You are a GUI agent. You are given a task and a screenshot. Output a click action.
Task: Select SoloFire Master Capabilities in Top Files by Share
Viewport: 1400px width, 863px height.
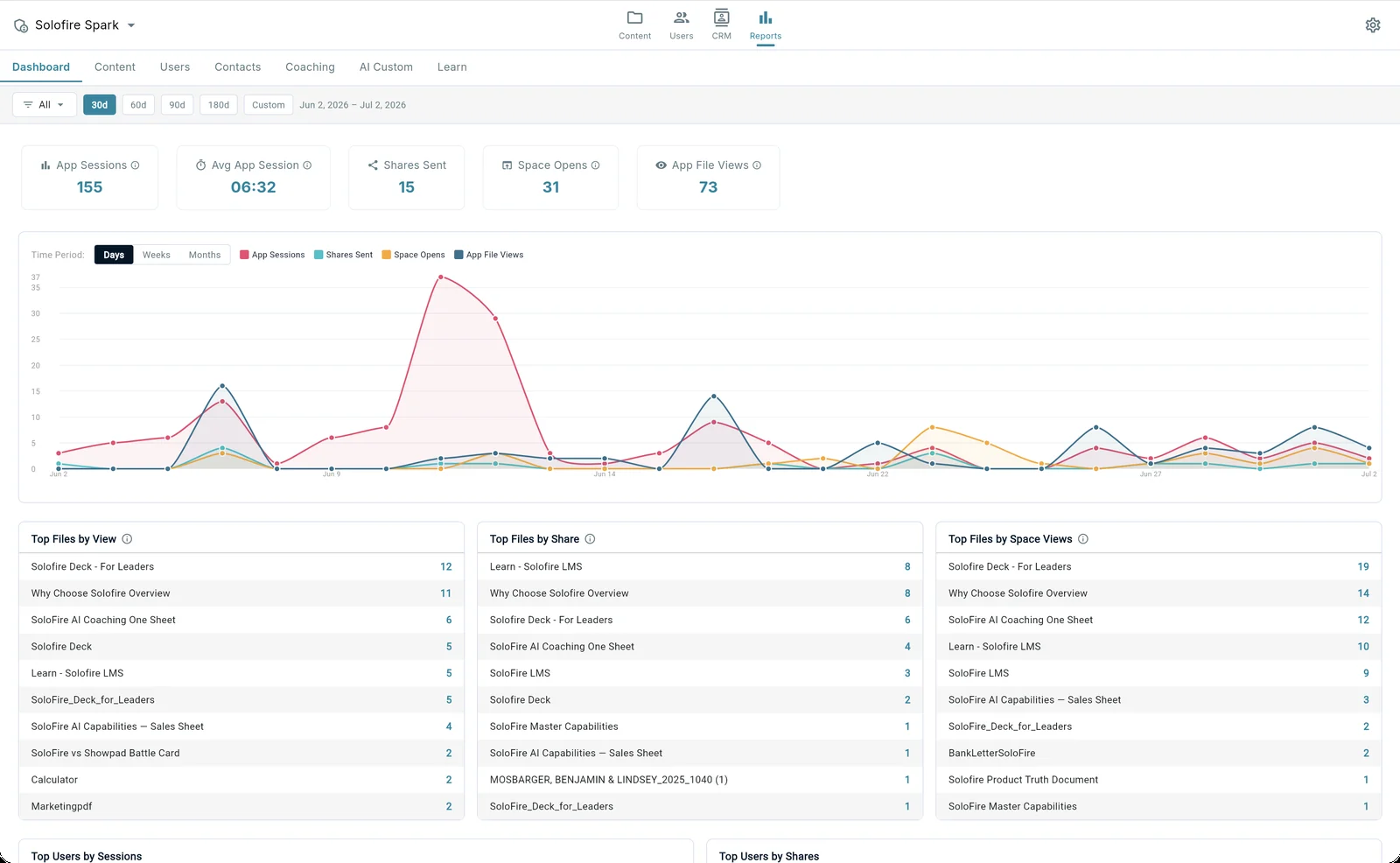pyautogui.click(x=700, y=726)
